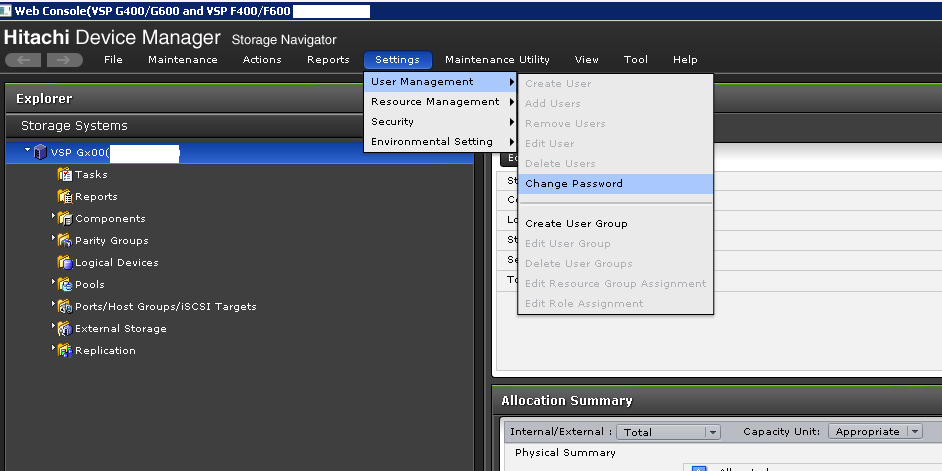The height and width of the screenshot is (471, 942).
Task: Choose Change Password from the submenu
Action: point(615,184)
